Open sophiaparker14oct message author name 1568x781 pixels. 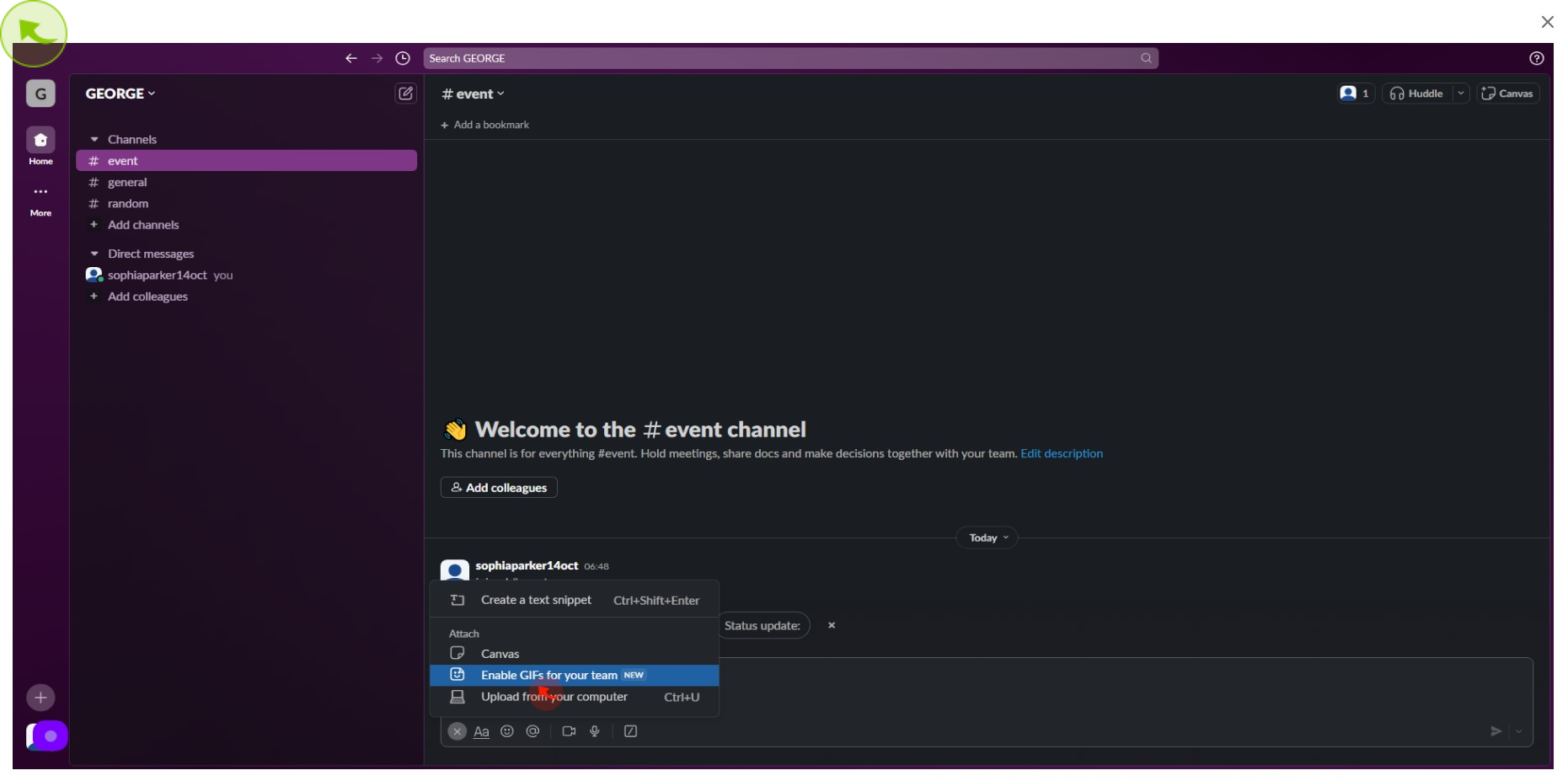point(527,565)
